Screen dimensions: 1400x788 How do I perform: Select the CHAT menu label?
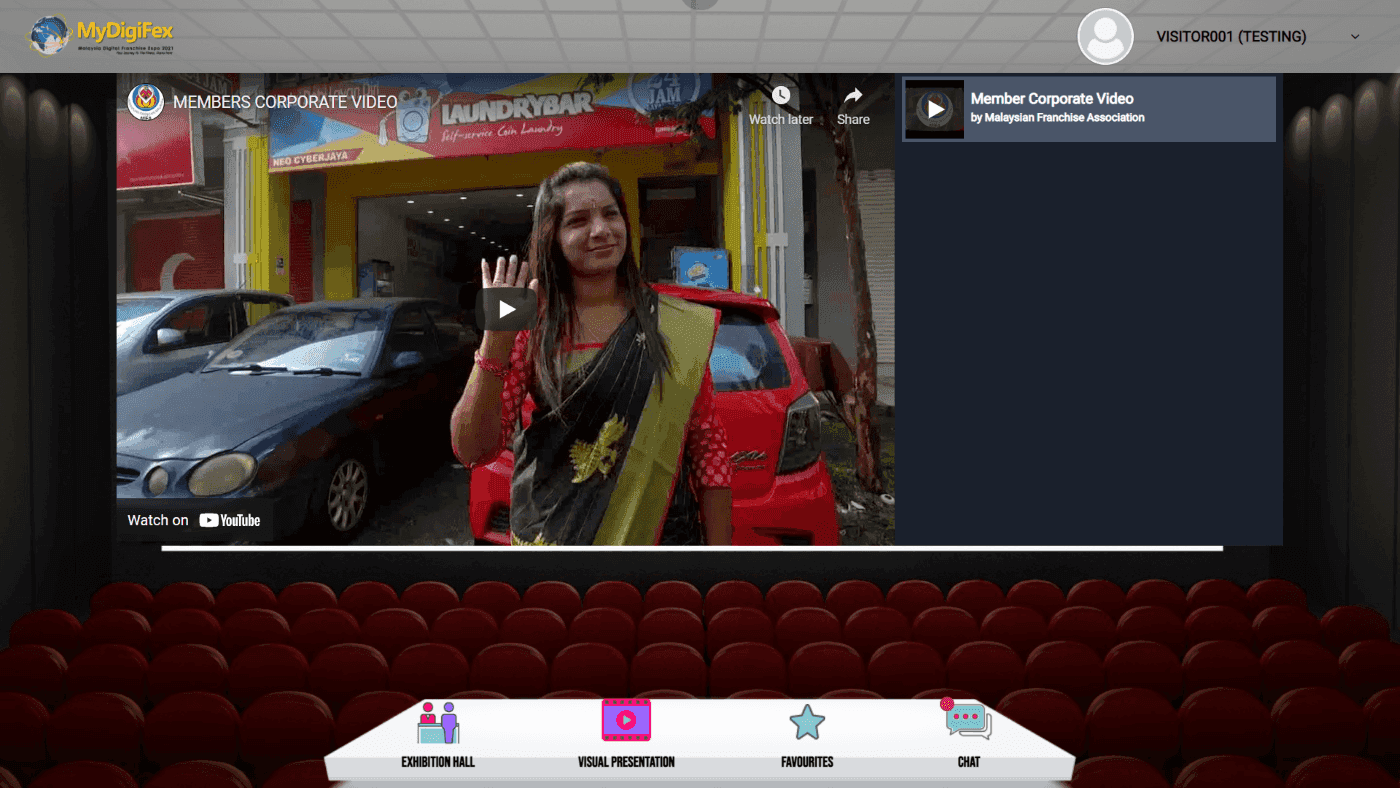click(967, 761)
